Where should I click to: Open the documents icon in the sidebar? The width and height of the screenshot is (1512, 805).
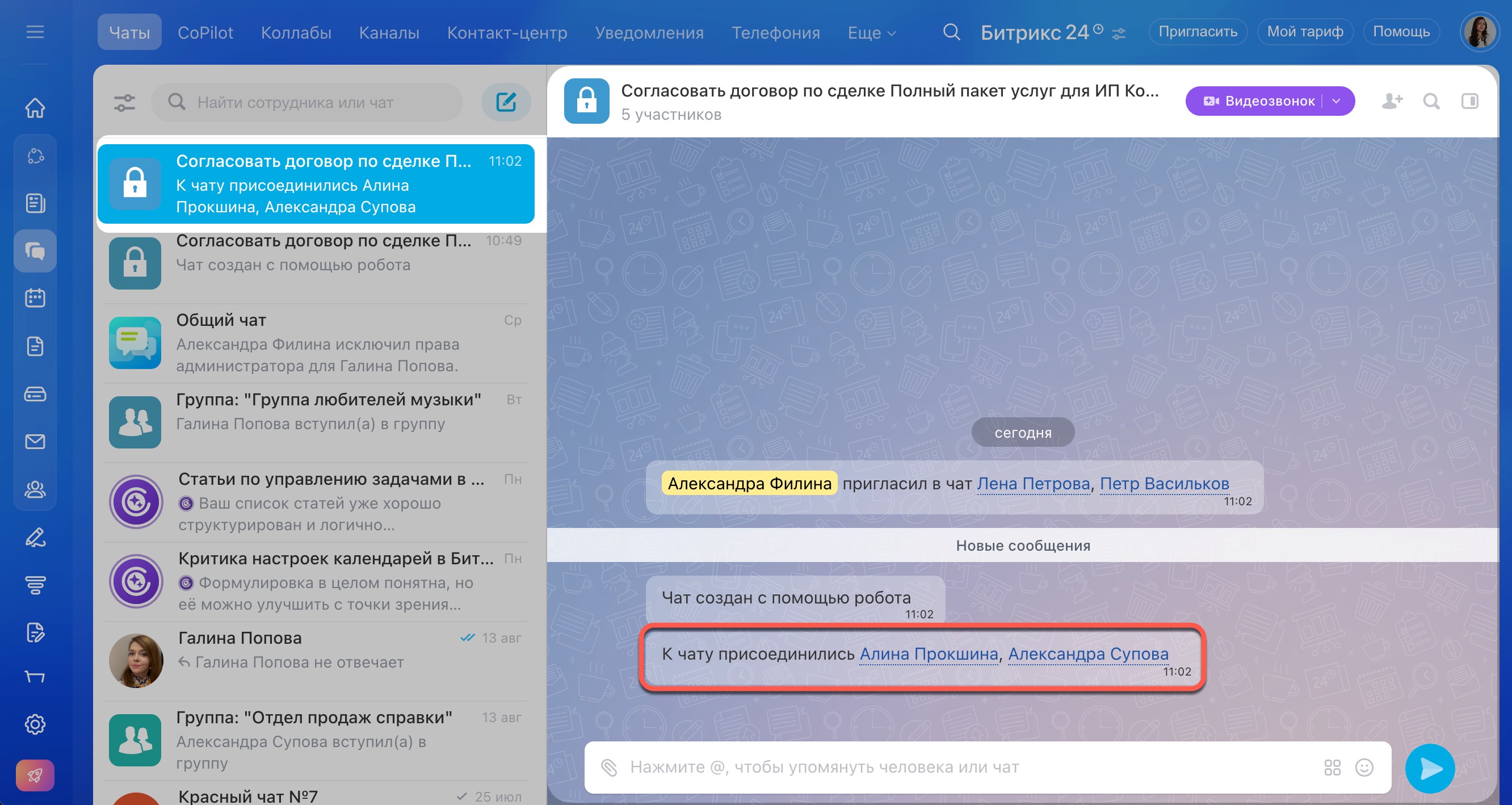pyautogui.click(x=35, y=346)
